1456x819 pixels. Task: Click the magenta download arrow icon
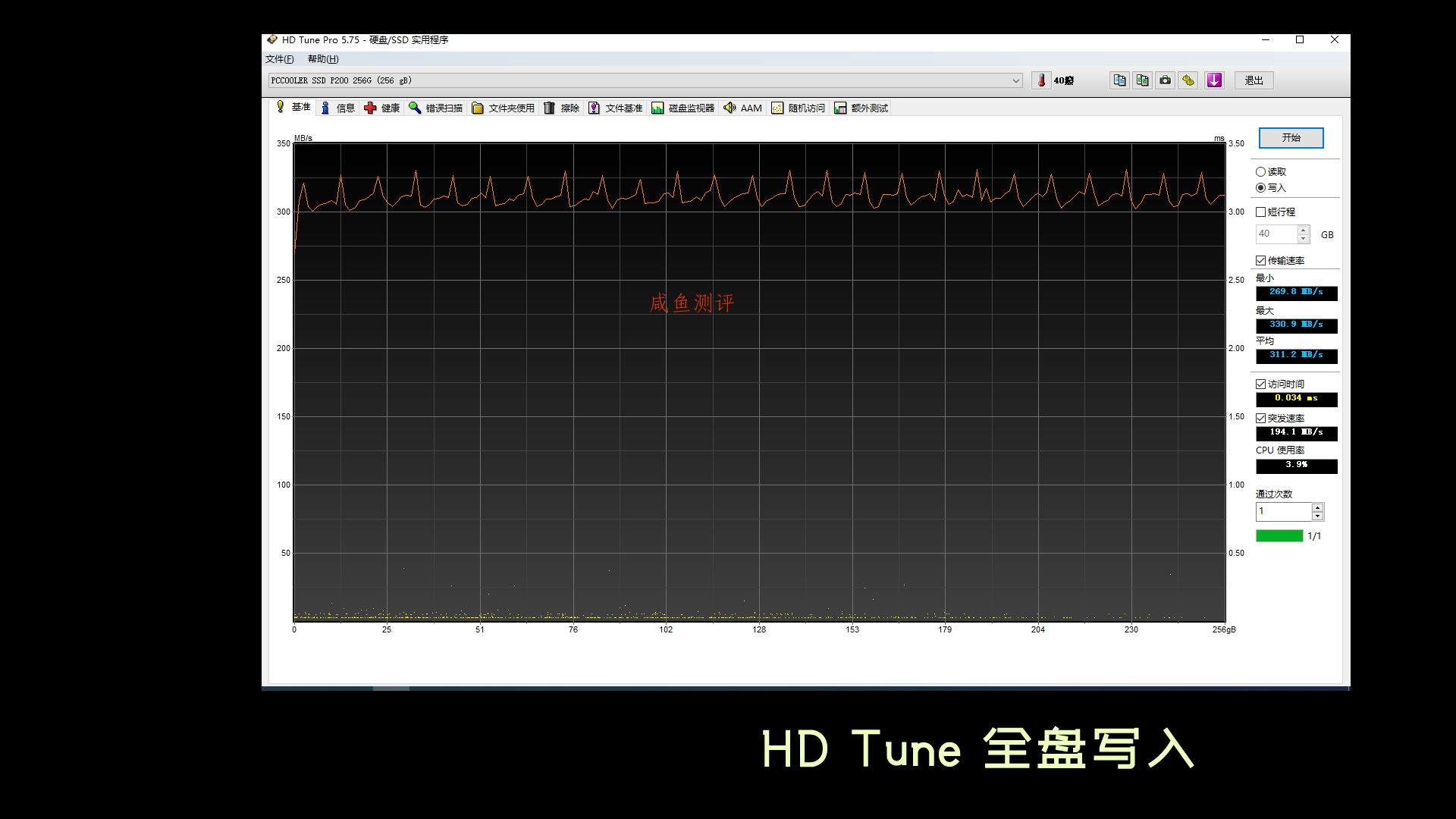tap(1214, 80)
